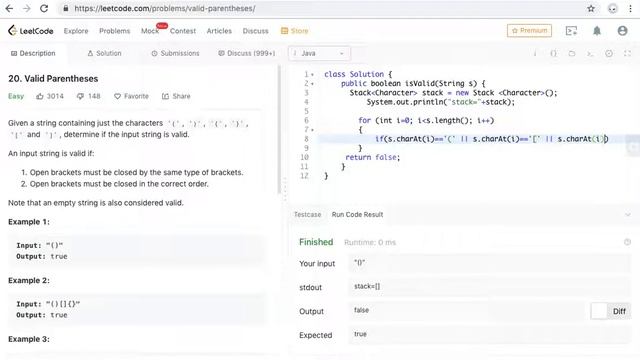Viewport: 640px width, 360px height.
Task: Click the editor console shortcut icon
Action: [x=590, y=53]
